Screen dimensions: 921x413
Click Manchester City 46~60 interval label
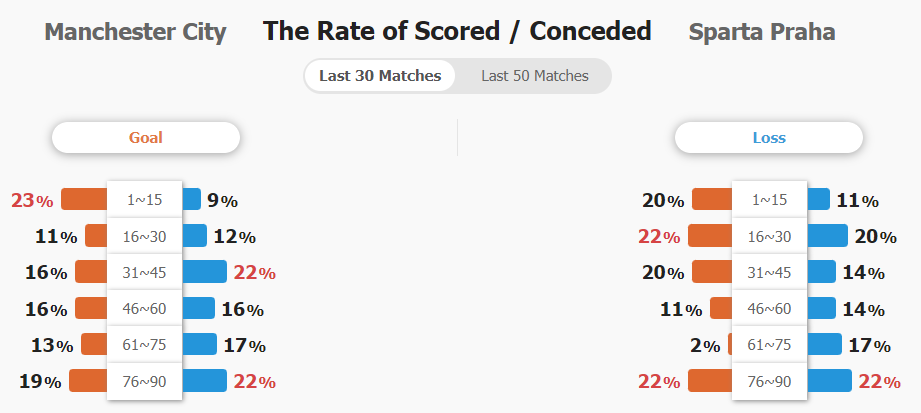click(144, 308)
